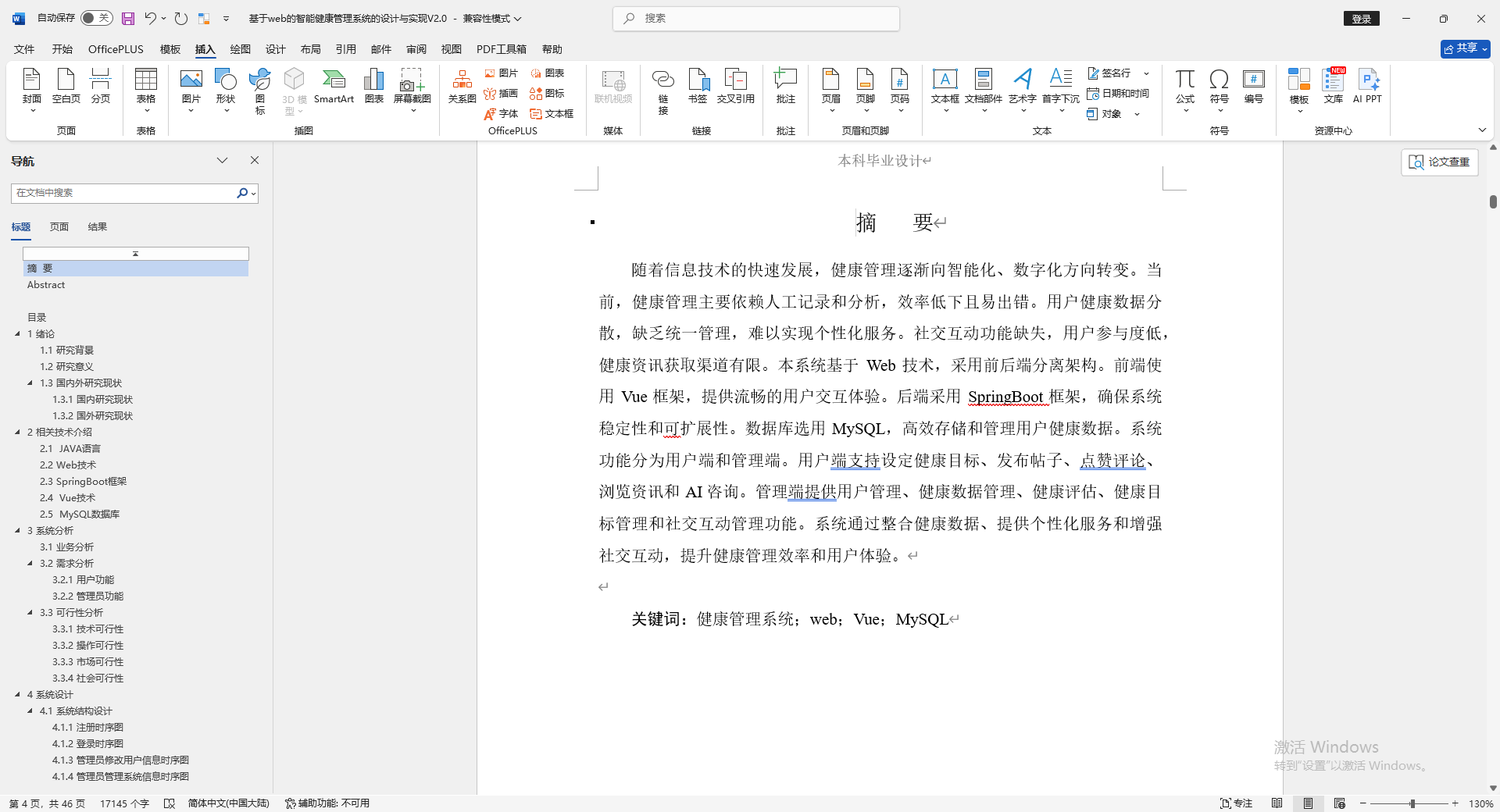Adjust the zoom slider handle

click(x=1412, y=803)
